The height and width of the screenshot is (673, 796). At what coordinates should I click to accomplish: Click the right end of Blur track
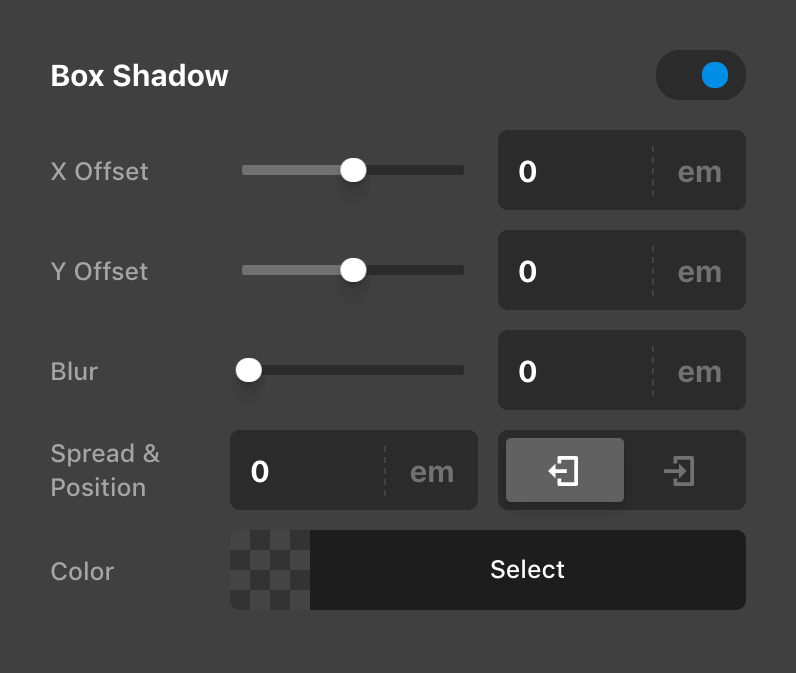460,370
